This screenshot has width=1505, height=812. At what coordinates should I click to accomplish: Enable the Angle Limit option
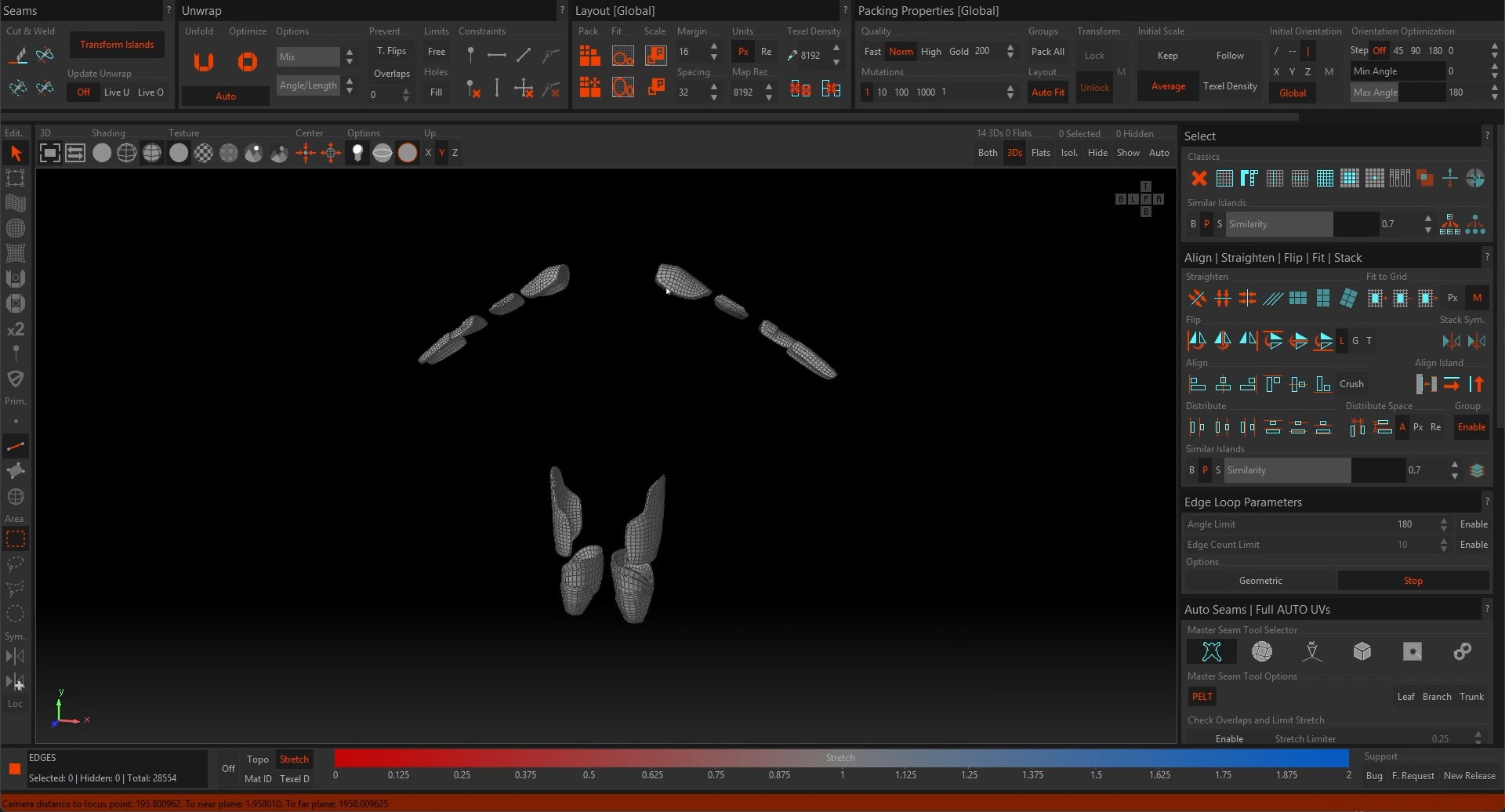click(1473, 524)
